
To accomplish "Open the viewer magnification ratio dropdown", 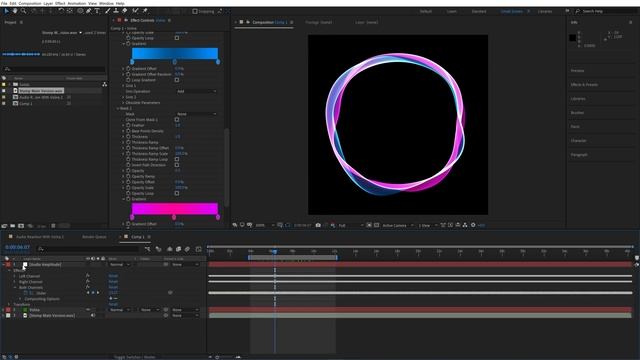I will [264, 225].
